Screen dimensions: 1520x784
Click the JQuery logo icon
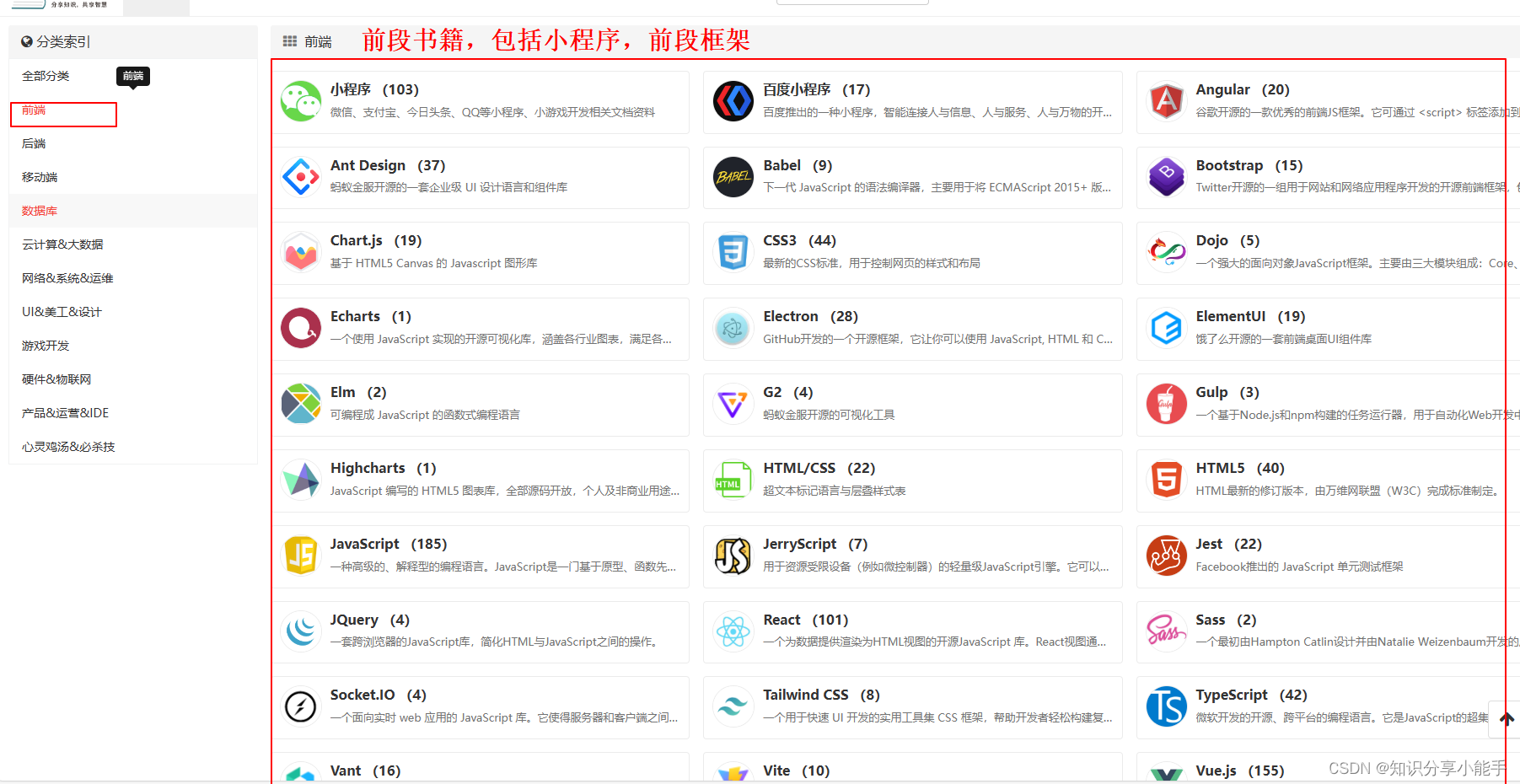301,631
